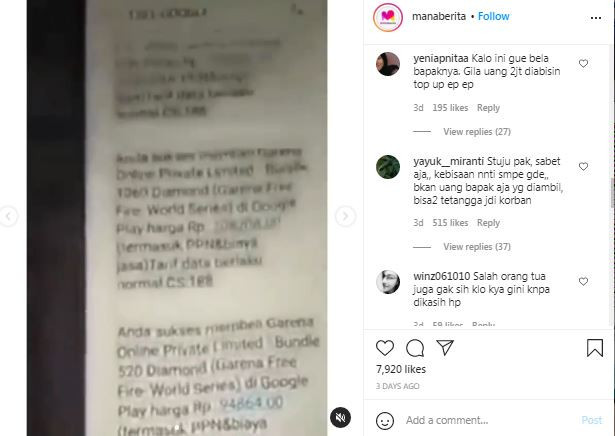615x436 pixels.
Task: Expand View replies (27)
Action: [x=477, y=132]
